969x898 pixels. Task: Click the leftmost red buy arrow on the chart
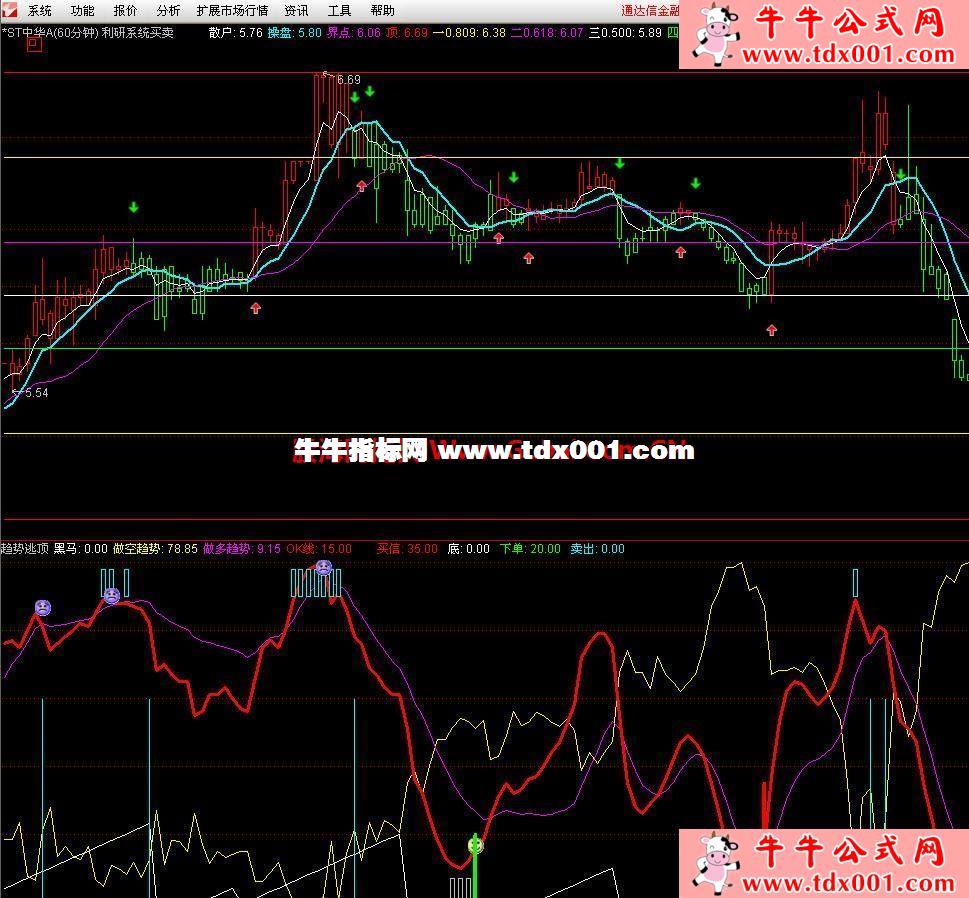click(x=256, y=308)
